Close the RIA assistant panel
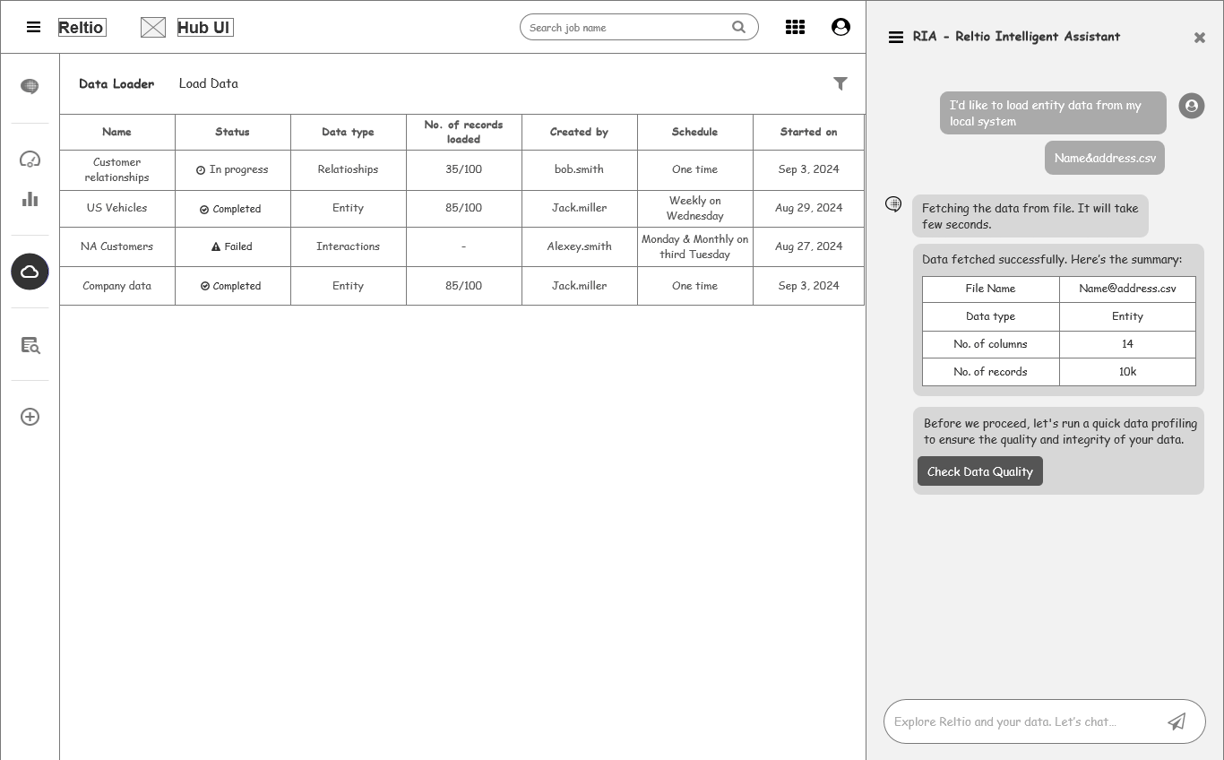 (x=1200, y=38)
